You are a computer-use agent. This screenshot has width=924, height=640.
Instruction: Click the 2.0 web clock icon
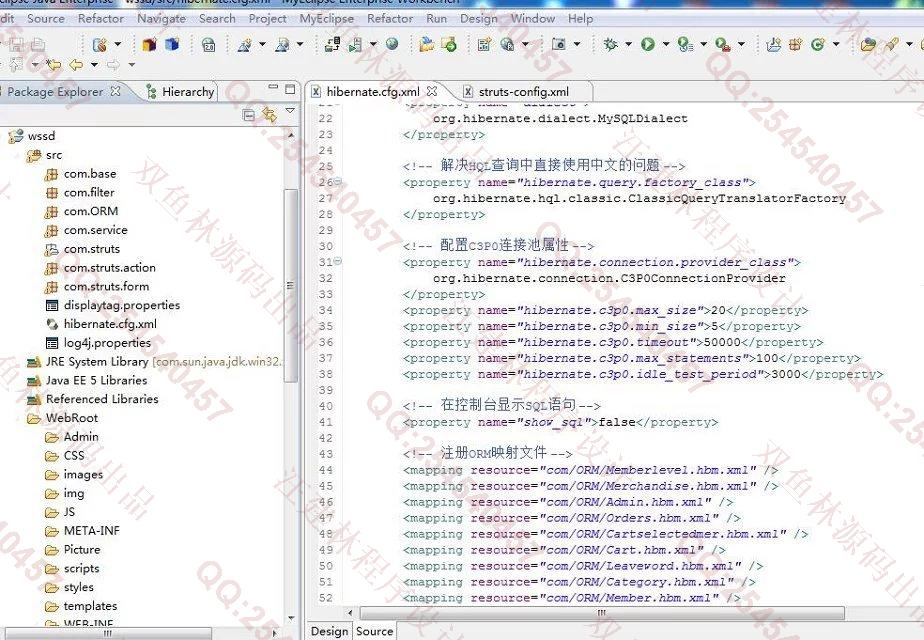[x=209, y=44]
